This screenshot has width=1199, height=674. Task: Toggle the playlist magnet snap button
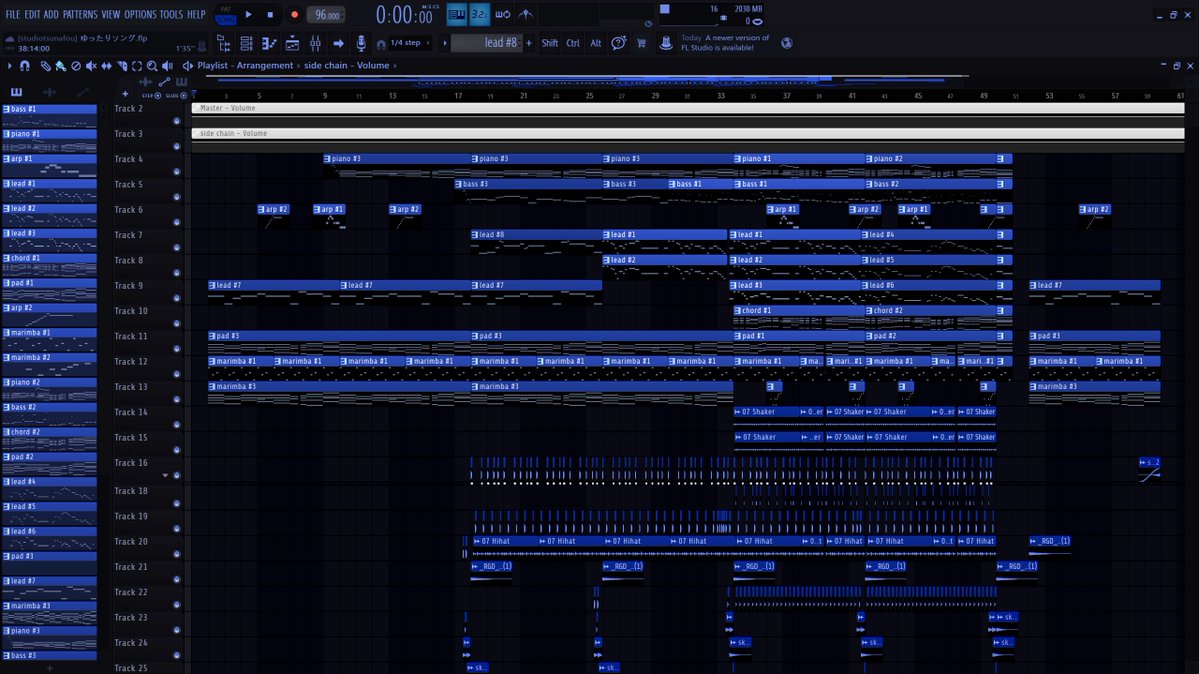point(24,66)
